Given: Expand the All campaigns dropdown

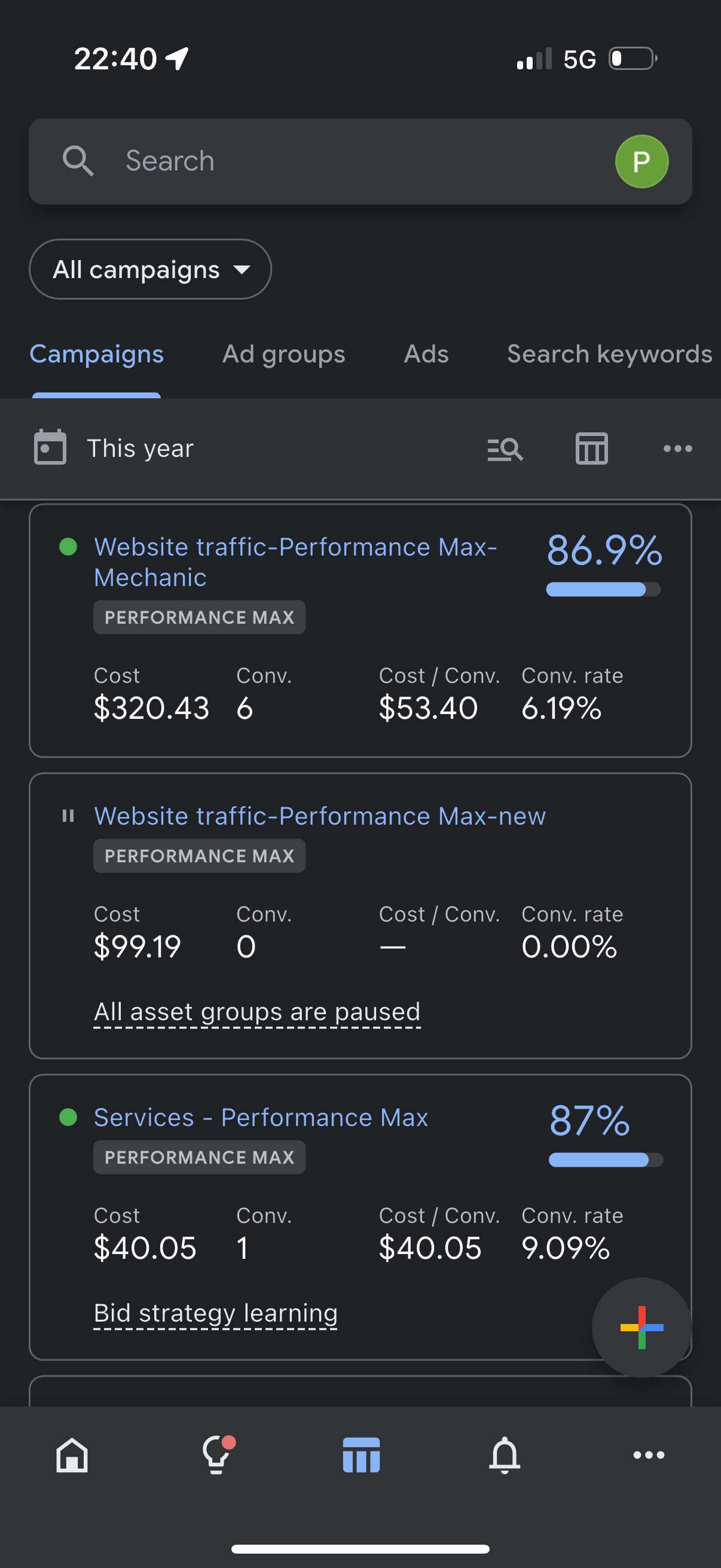Looking at the screenshot, I should pyautogui.click(x=150, y=269).
